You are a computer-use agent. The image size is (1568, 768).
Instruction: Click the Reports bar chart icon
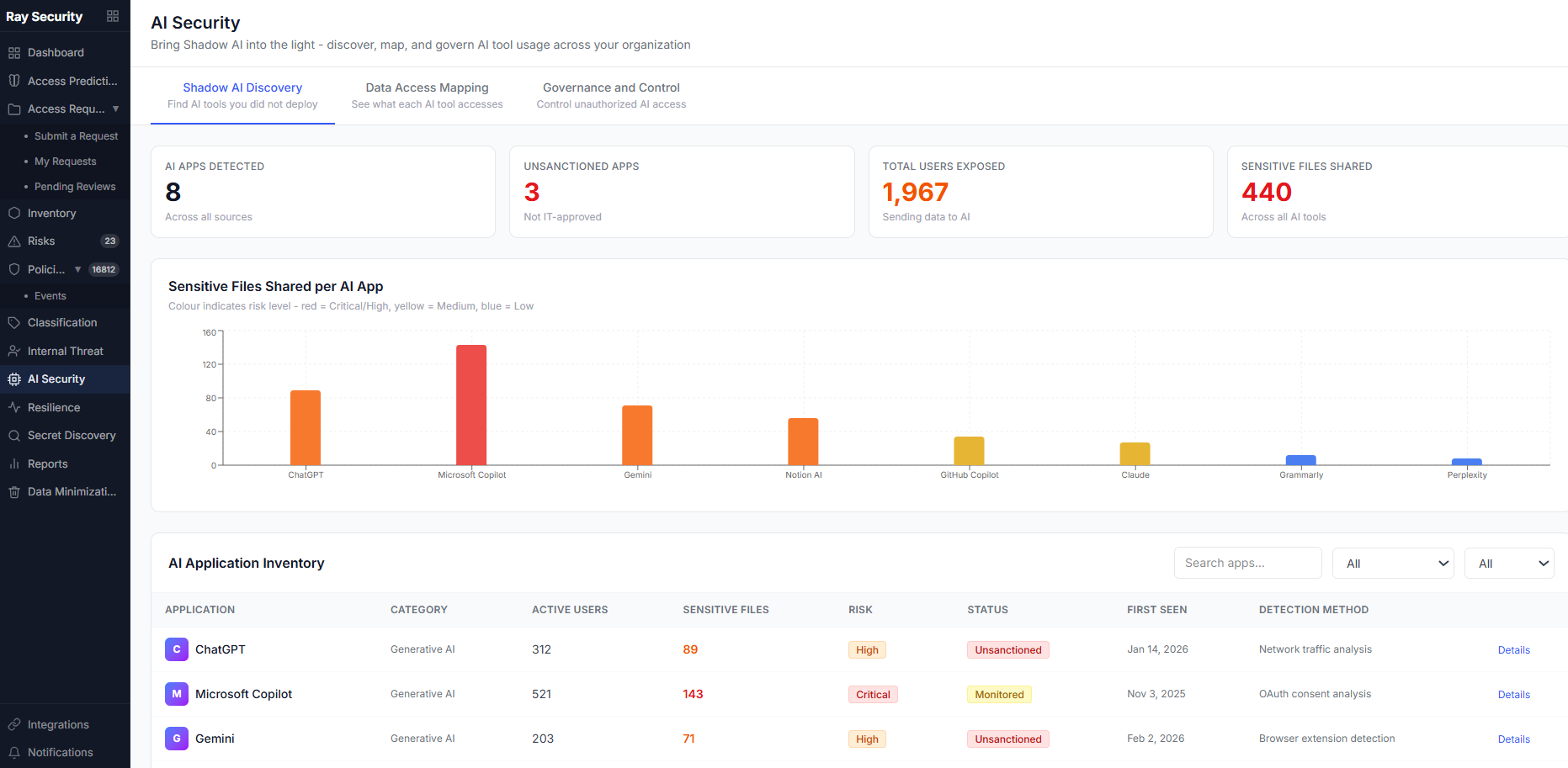click(x=14, y=463)
